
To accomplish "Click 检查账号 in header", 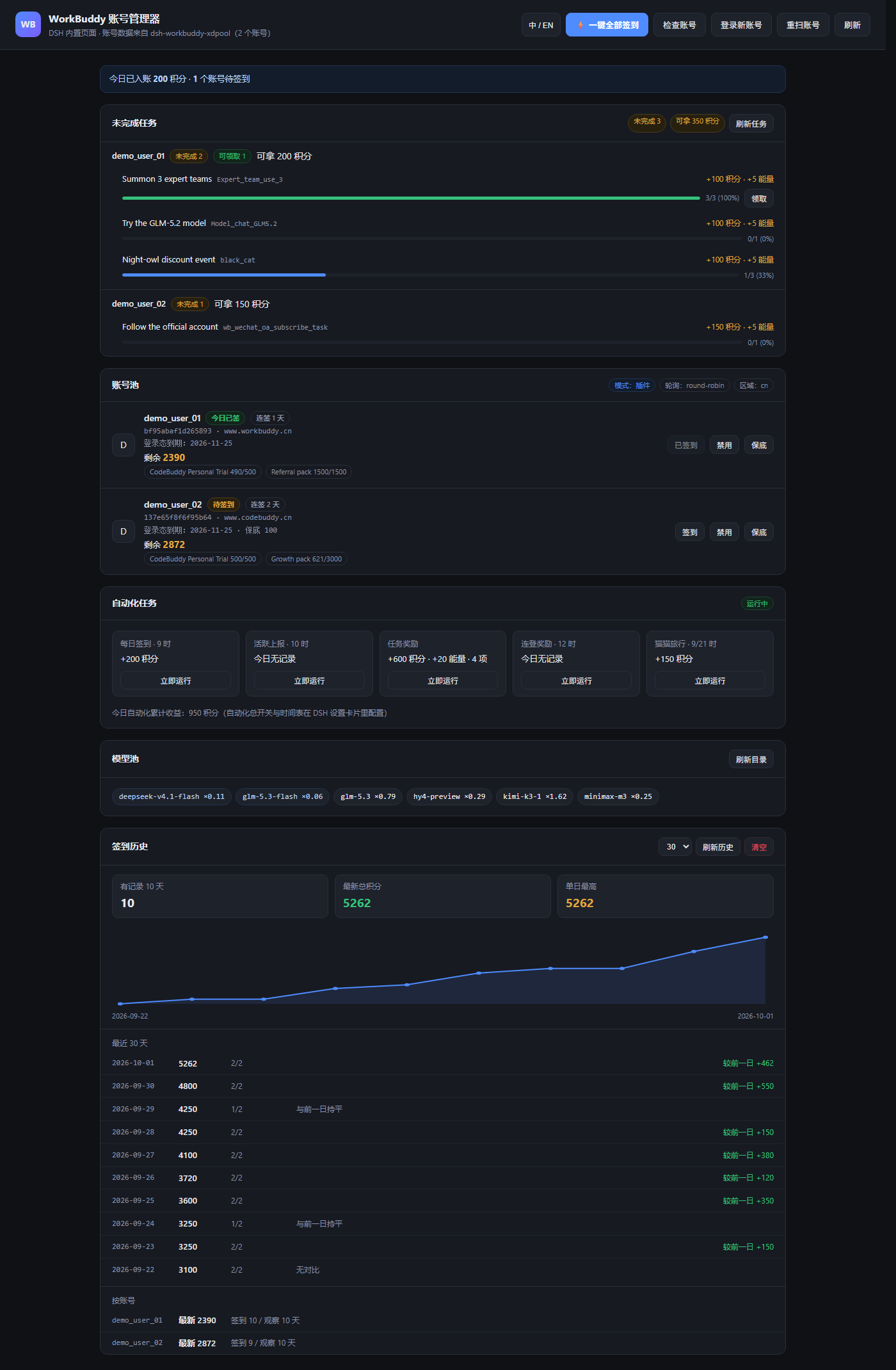I will [679, 25].
